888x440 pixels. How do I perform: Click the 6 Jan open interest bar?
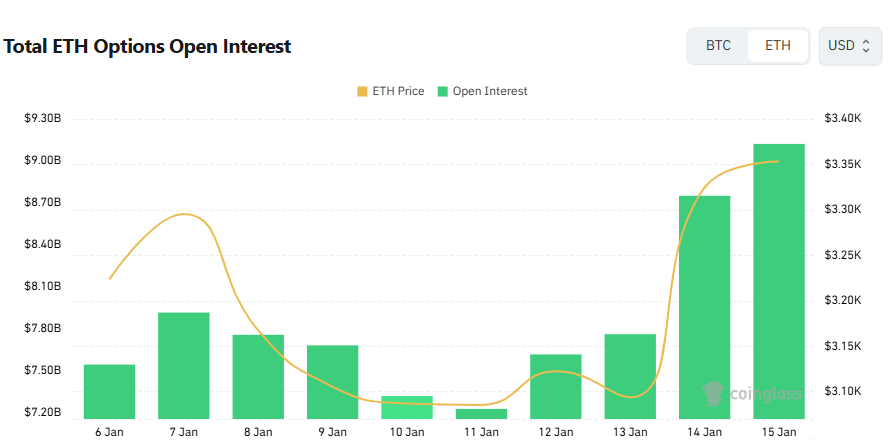[x=109, y=391]
